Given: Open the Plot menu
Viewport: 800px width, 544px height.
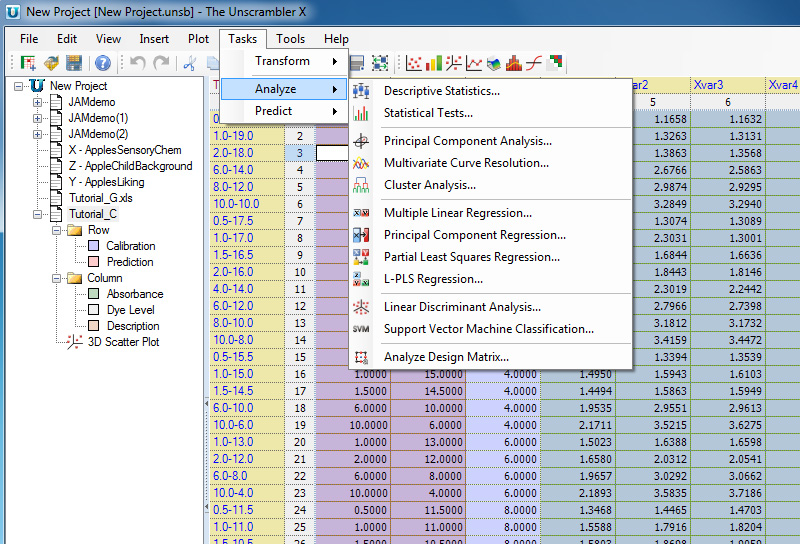Looking at the screenshot, I should coord(198,39).
